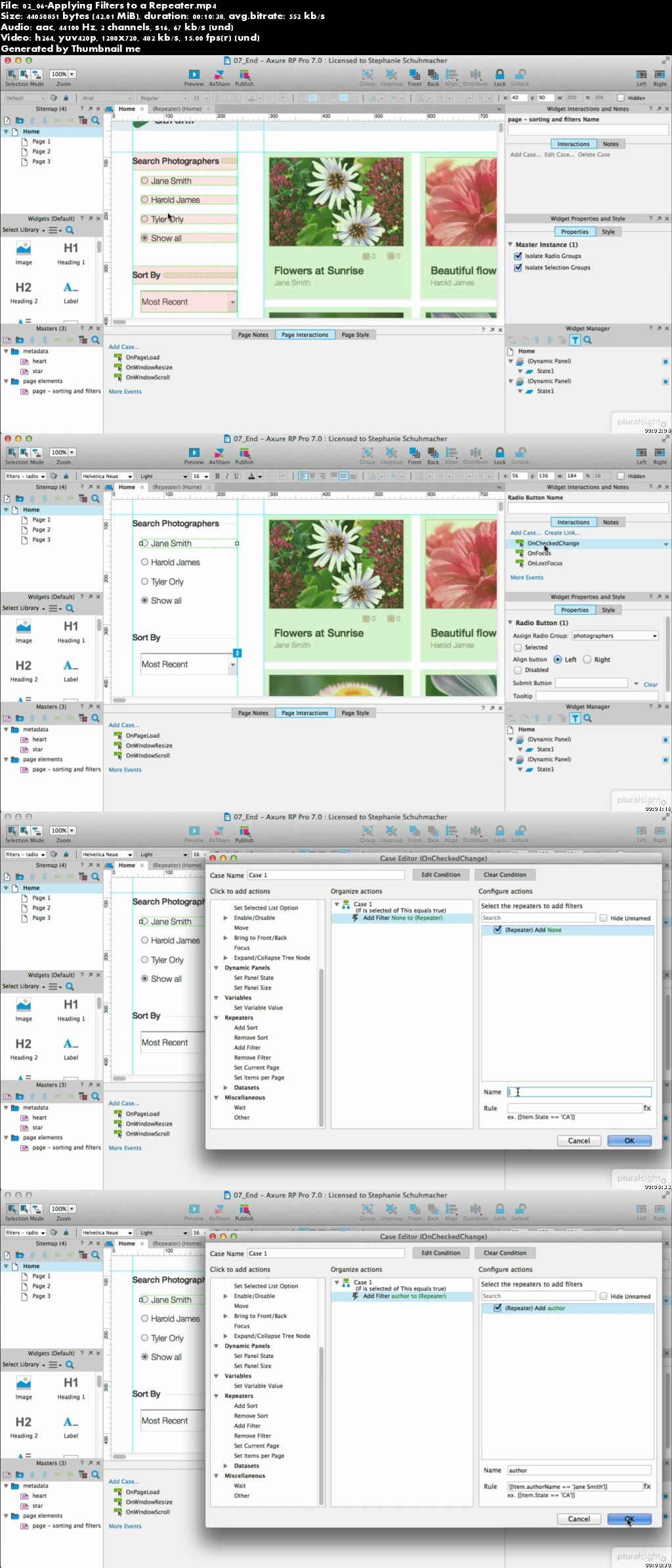
Task: Click Widget Manager search icon in second frame
Action: coord(587,718)
